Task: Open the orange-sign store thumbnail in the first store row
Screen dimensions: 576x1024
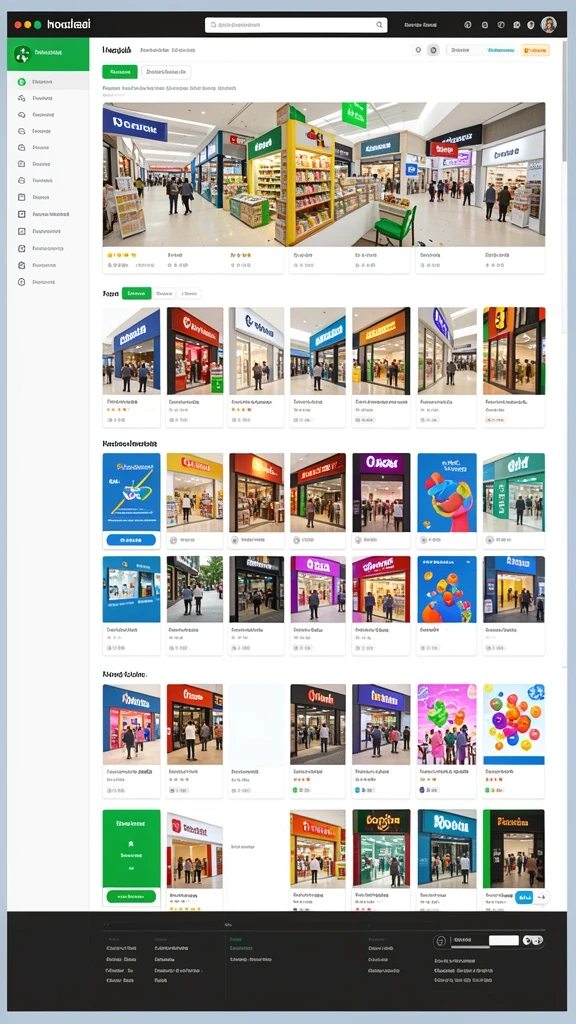Action: (x=381, y=351)
